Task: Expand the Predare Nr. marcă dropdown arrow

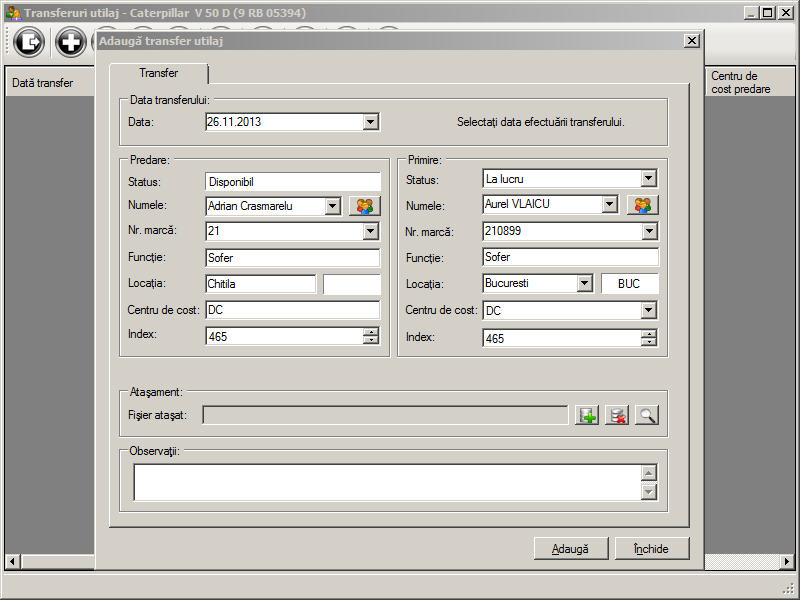Action: coord(371,231)
